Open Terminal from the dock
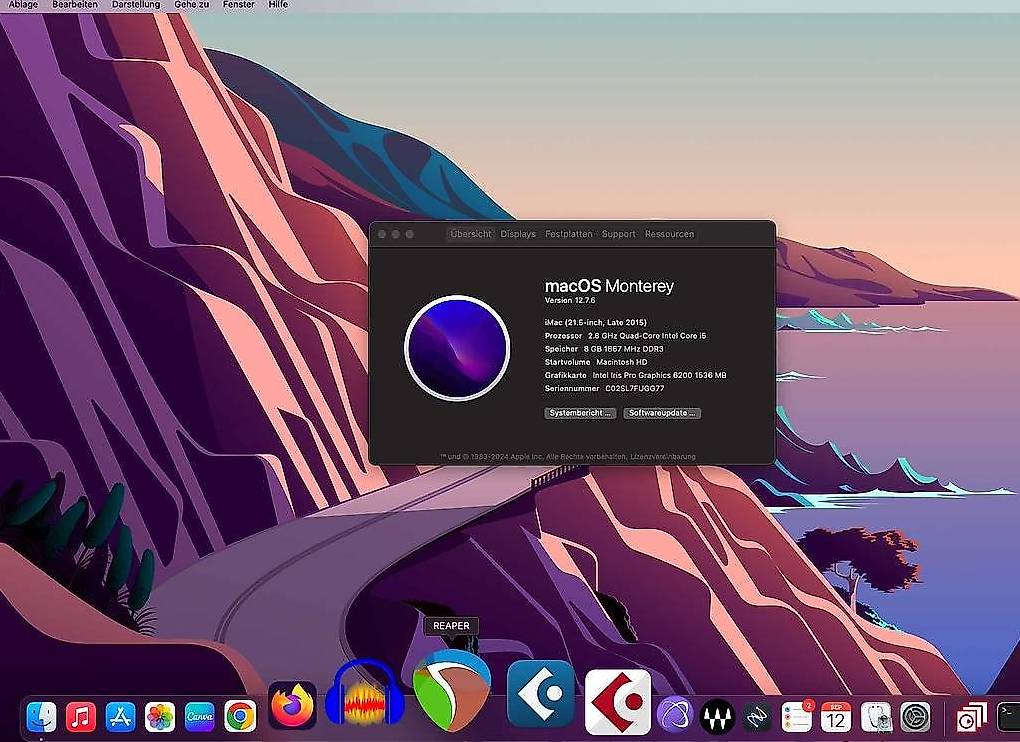Viewport: 1020px width, 742px height. 1008,717
